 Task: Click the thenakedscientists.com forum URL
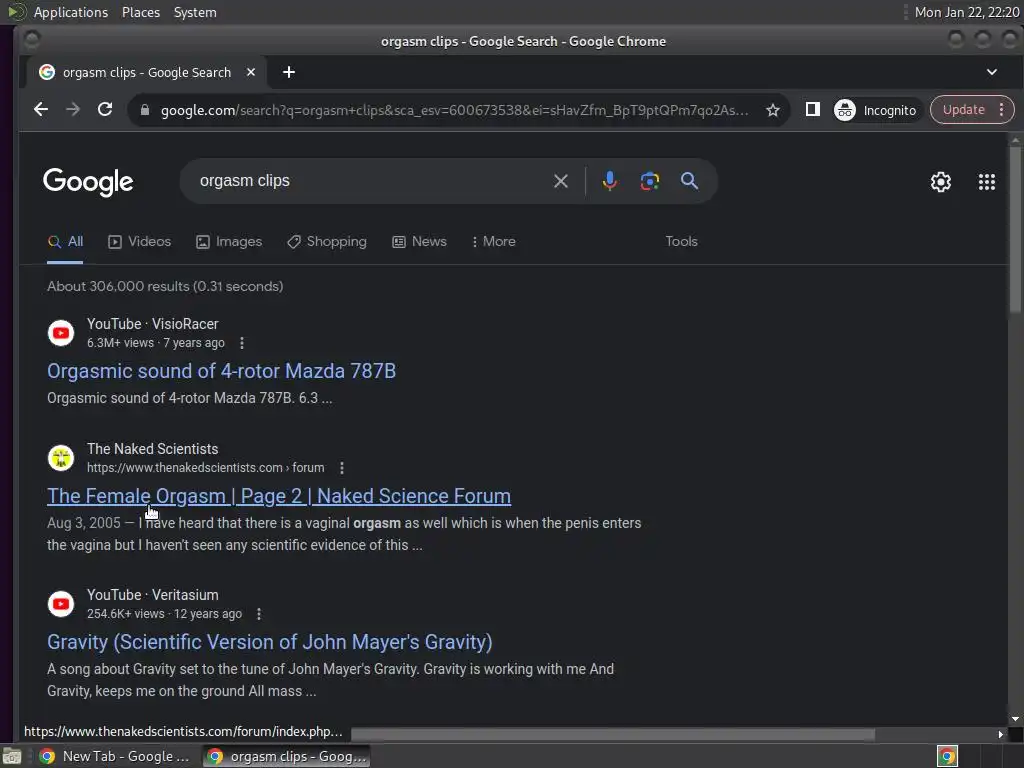[x=206, y=468]
